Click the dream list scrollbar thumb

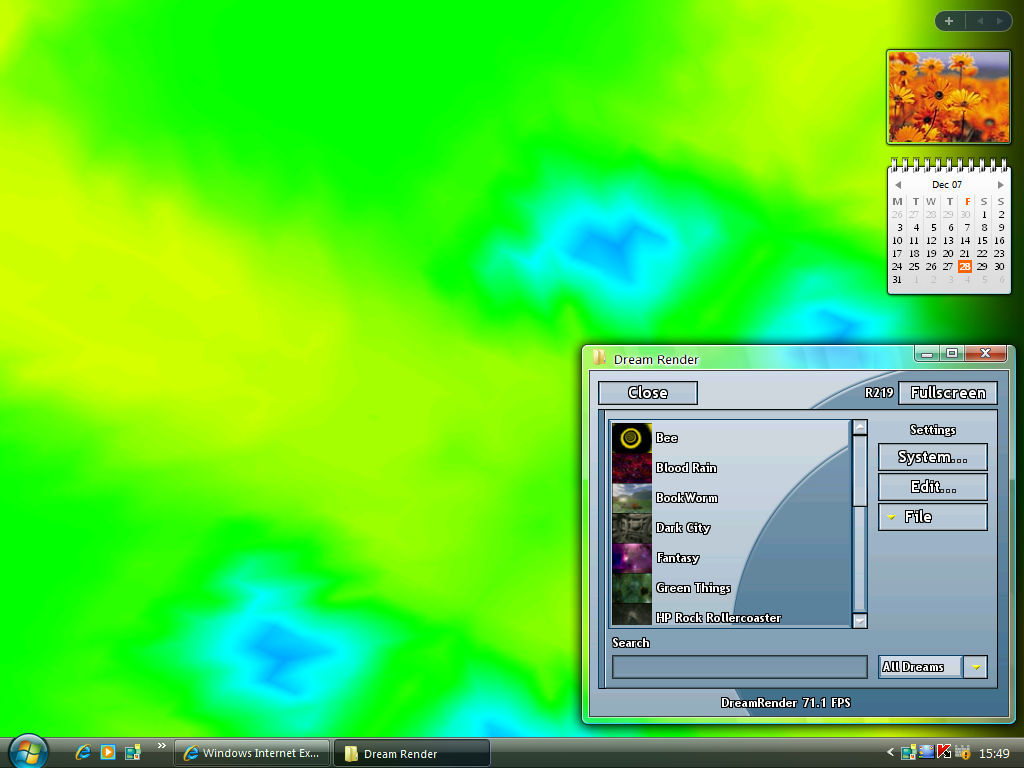(x=860, y=471)
